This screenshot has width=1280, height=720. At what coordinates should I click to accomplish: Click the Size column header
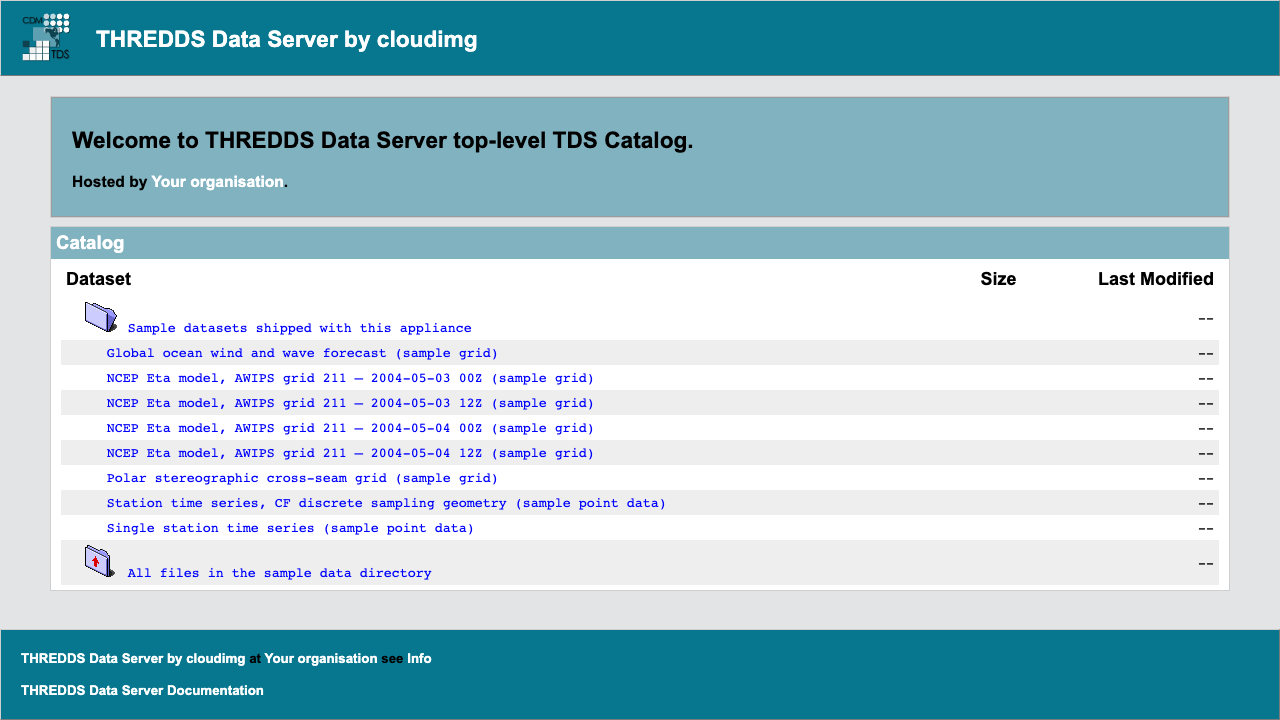(x=998, y=279)
